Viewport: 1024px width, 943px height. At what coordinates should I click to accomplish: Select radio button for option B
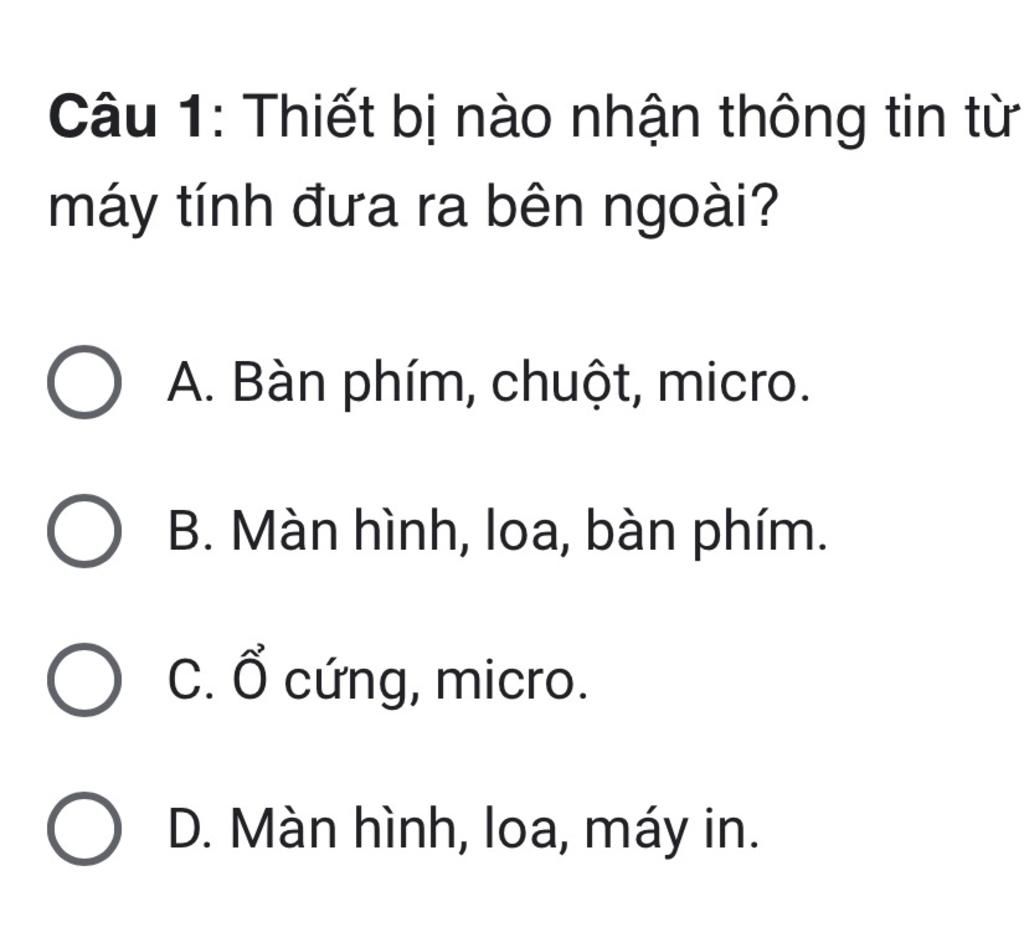coord(84,531)
